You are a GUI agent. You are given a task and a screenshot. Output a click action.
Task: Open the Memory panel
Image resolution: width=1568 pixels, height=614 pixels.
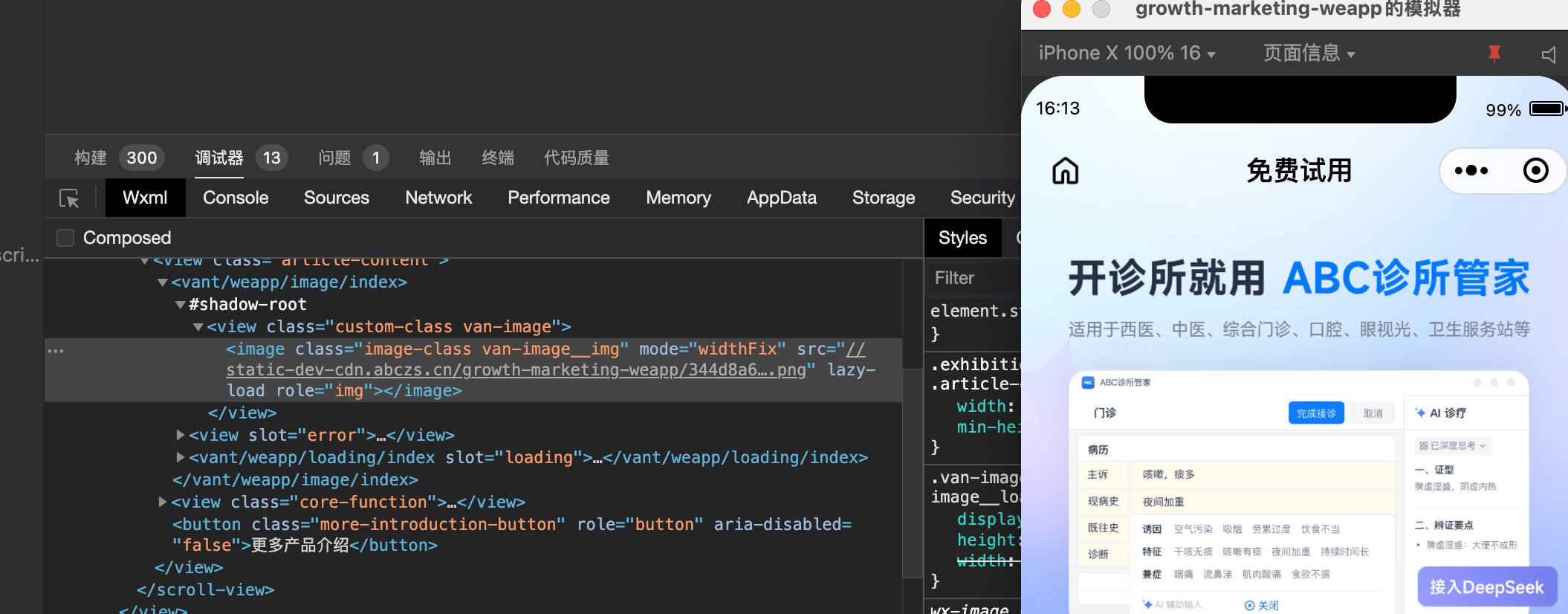click(678, 198)
